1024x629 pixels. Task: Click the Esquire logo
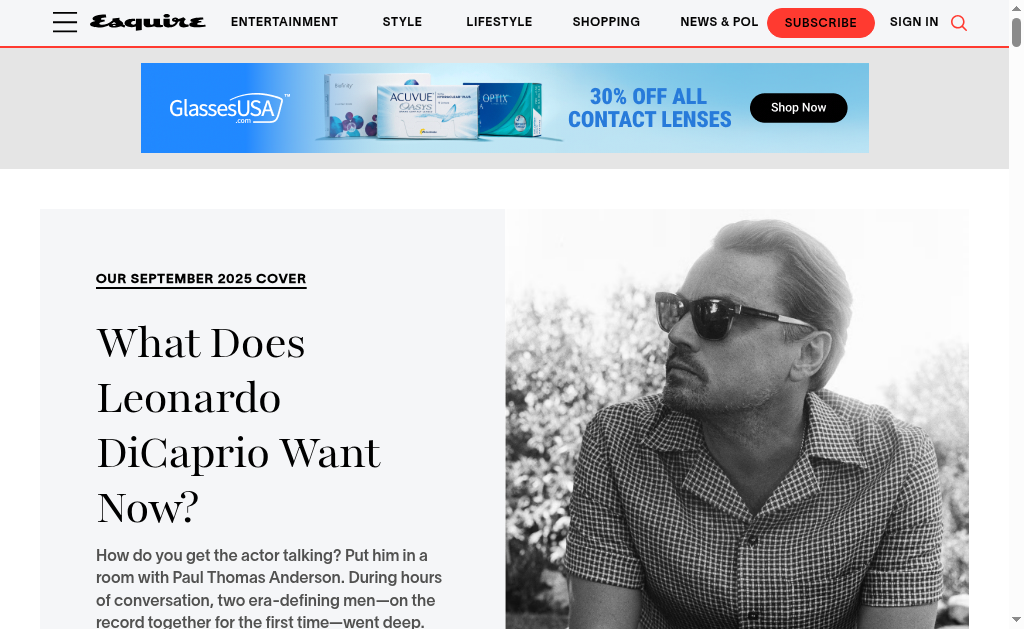pos(148,22)
